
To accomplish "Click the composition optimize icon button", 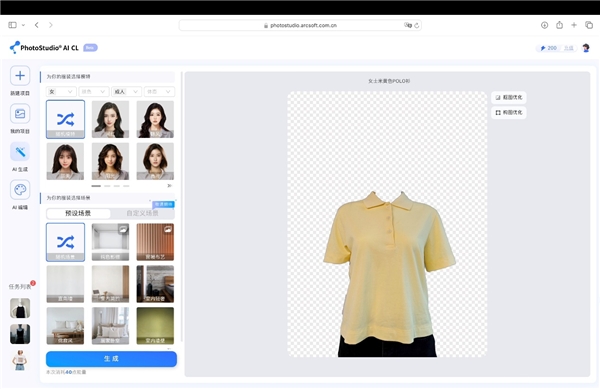I will [x=509, y=112].
